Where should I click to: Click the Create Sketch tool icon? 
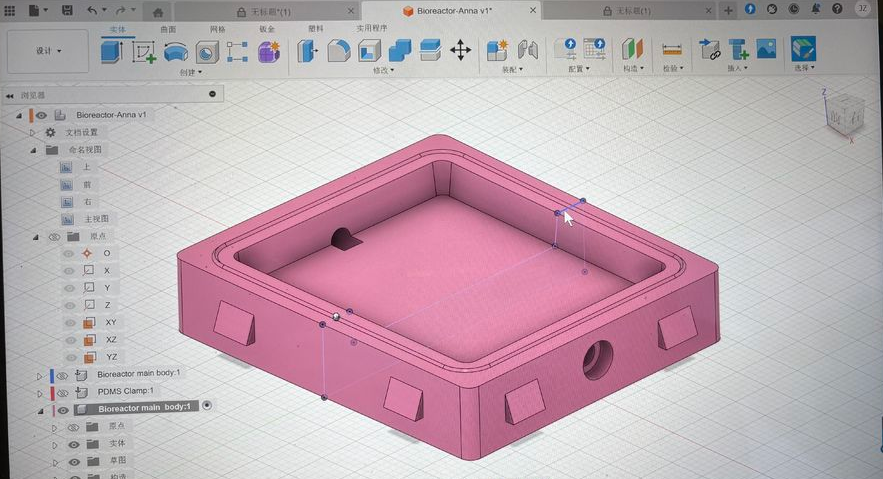pos(144,51)
